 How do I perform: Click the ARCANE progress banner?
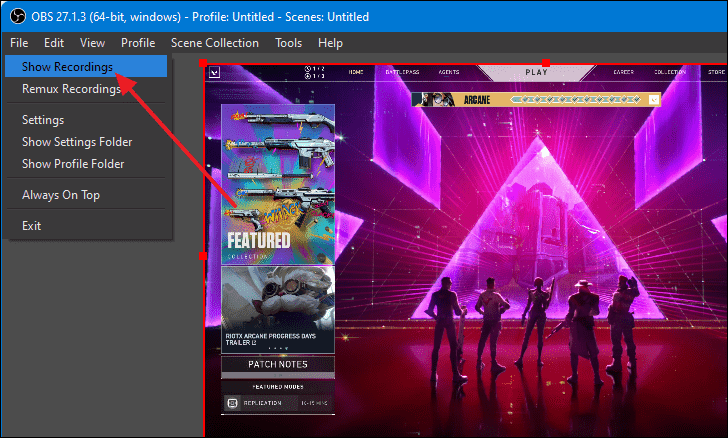(536, 99)
